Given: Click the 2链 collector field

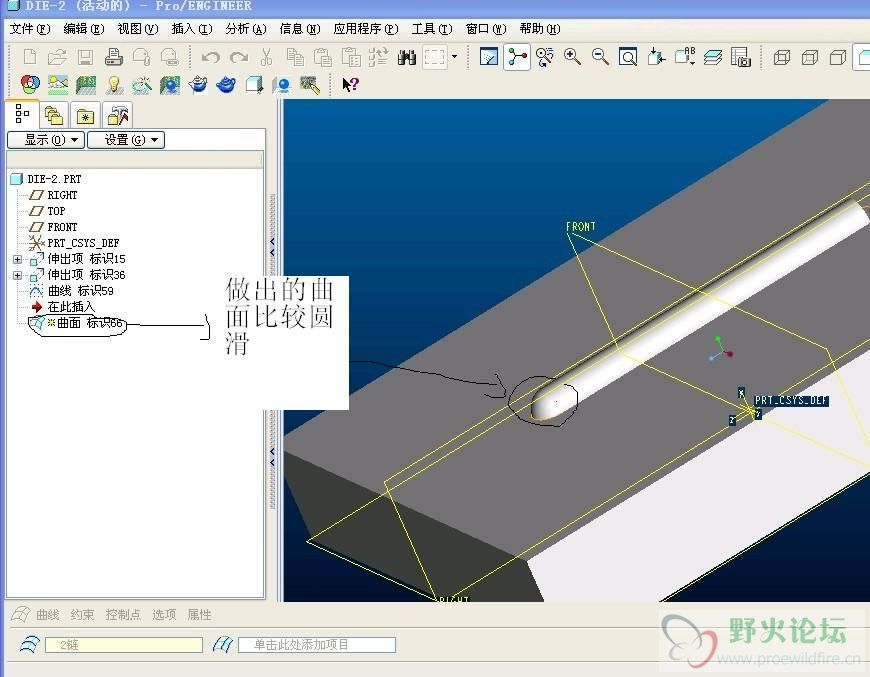Looking at the screenshot, I should (124, 645).
